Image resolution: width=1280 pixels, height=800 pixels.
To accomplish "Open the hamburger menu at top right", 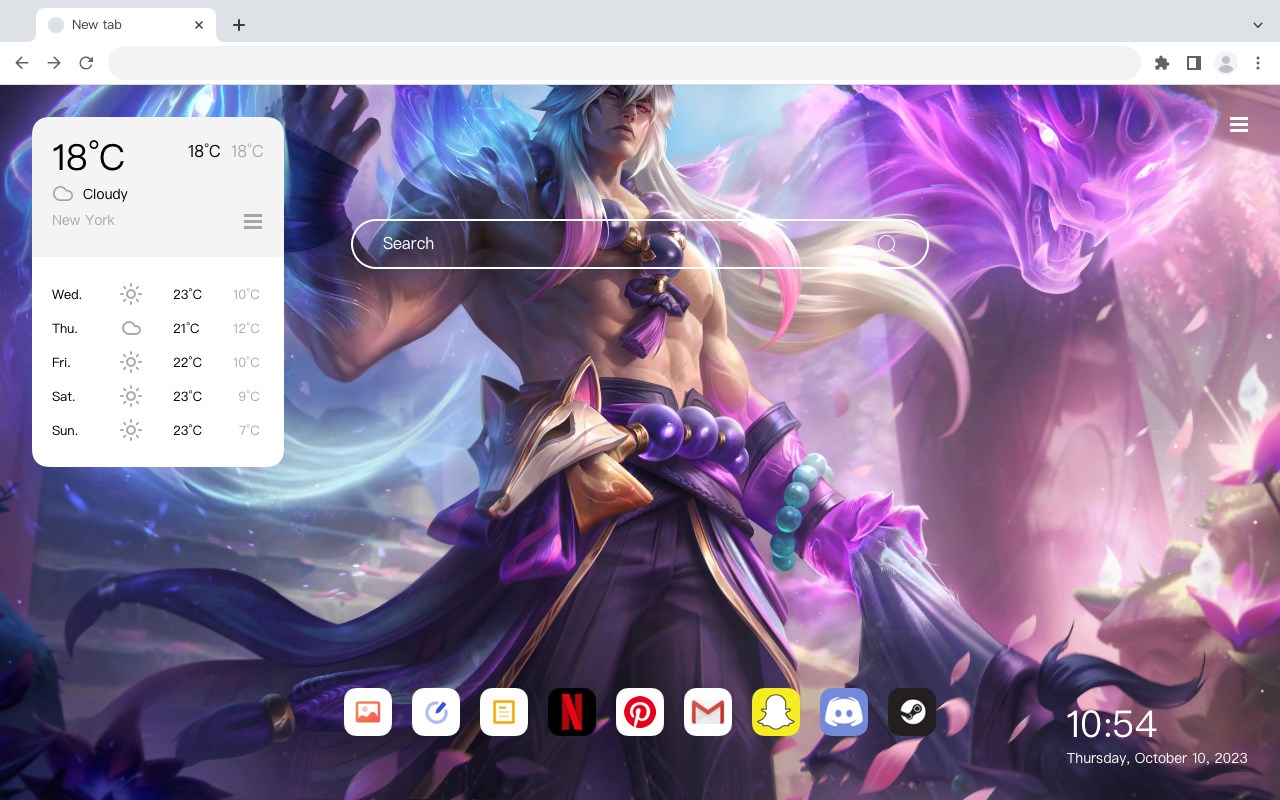I will 1239,125.
